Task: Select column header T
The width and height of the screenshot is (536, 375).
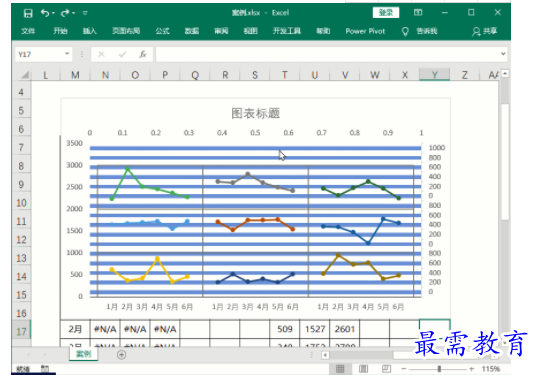Action: (x=285, y=75)
